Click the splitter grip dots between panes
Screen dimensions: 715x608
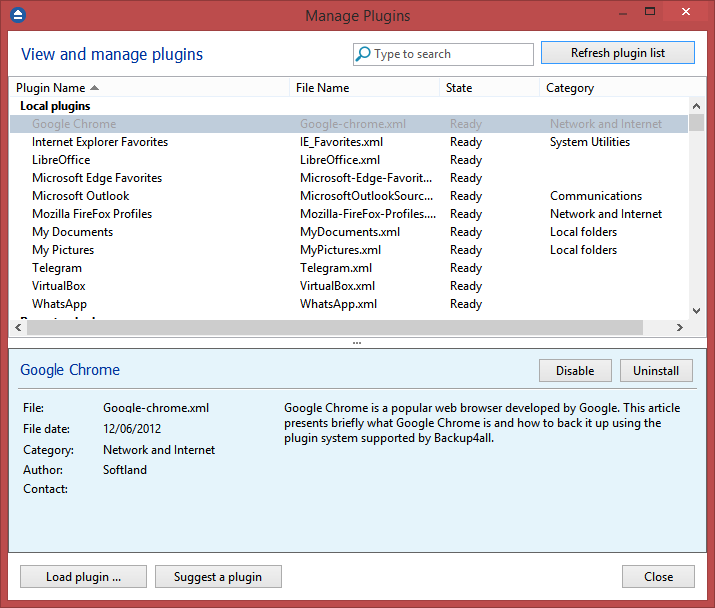coord(357,343)
